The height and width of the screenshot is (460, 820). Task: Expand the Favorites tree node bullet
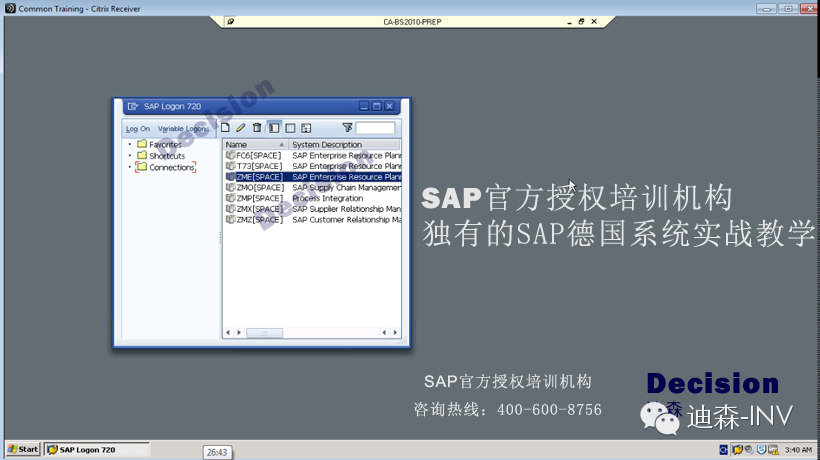click(x=130, y=144)
